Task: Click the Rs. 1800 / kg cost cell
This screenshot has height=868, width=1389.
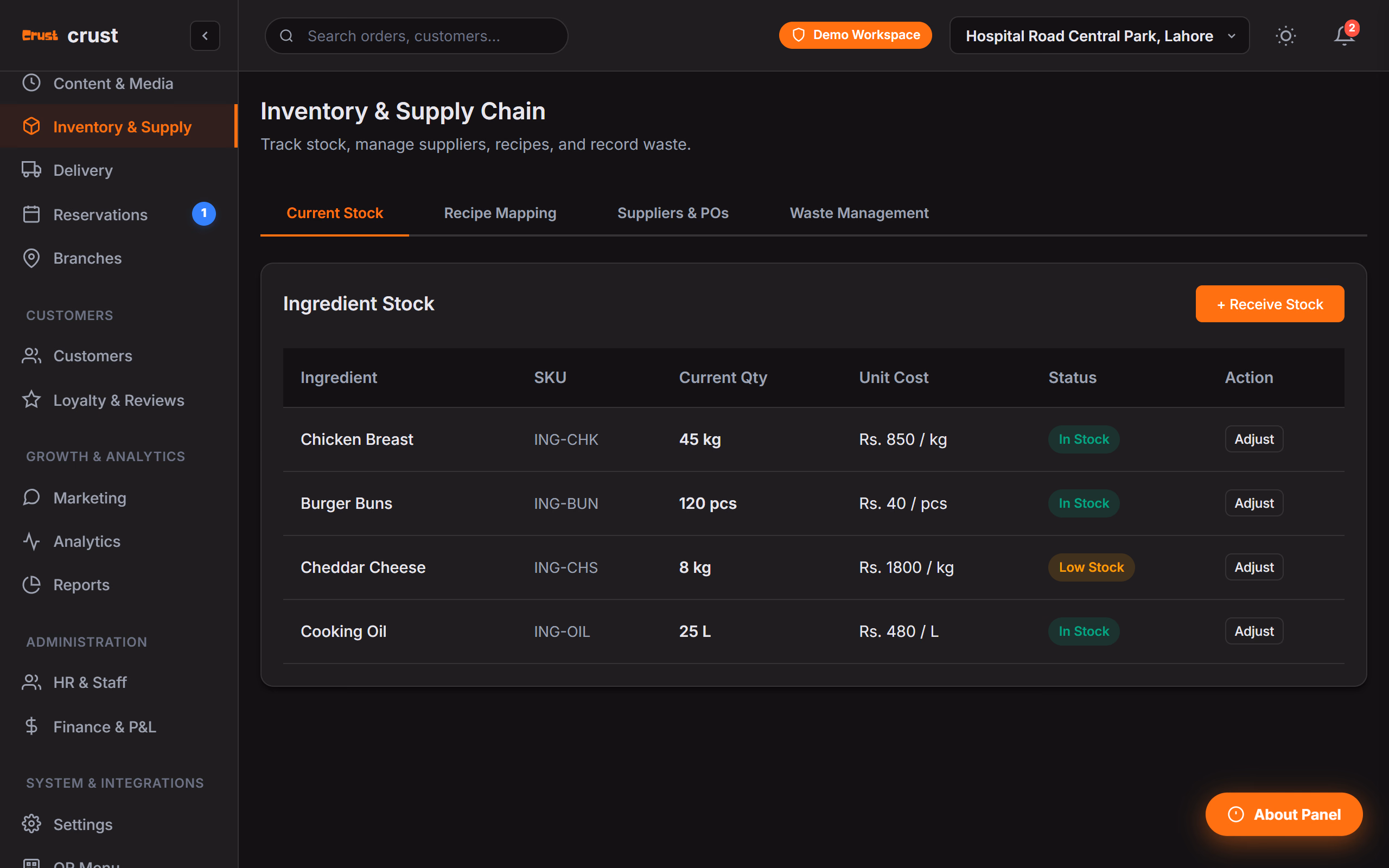Action: click(x=906, y=567)
